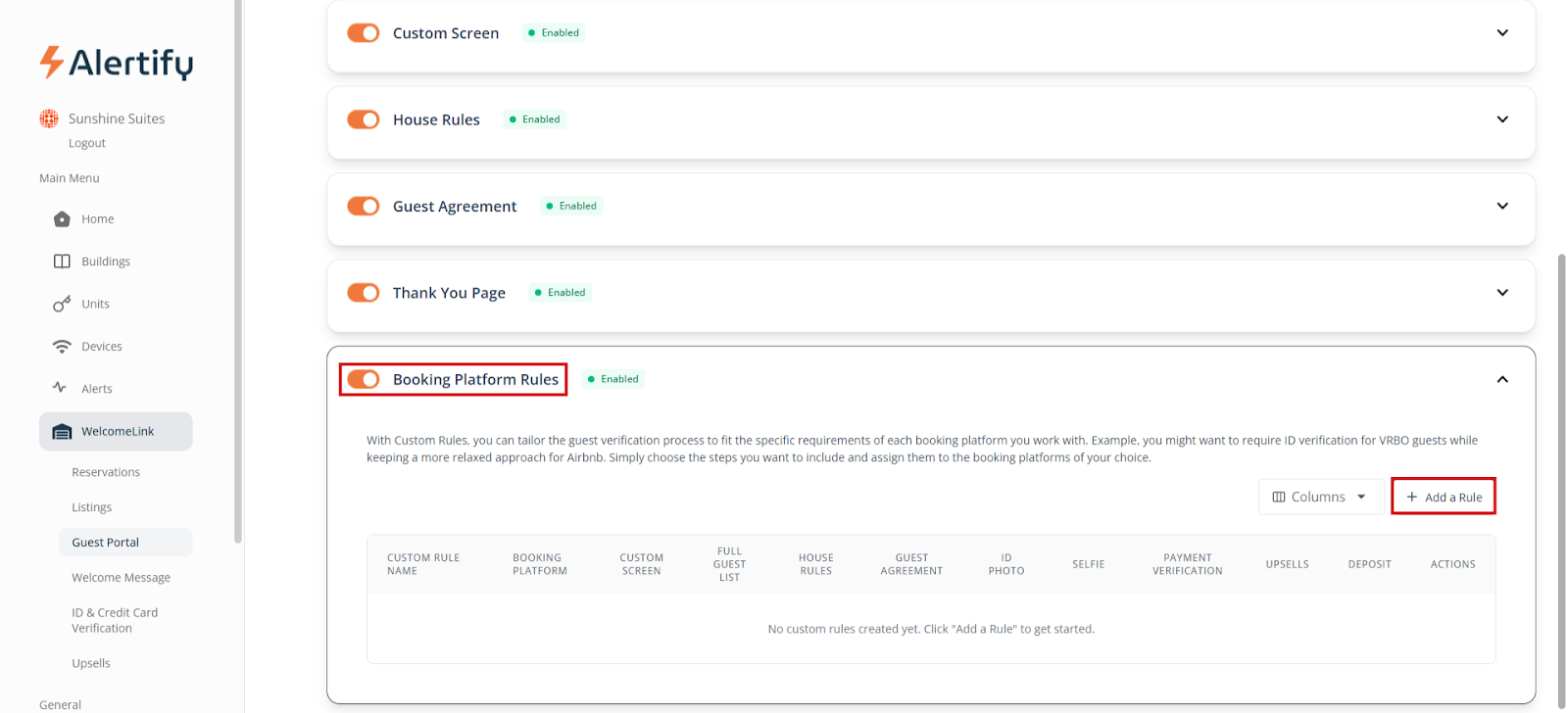Select ID & Credit Card Verification menu item
1568x713 pixels.
(x=115, y=620)
